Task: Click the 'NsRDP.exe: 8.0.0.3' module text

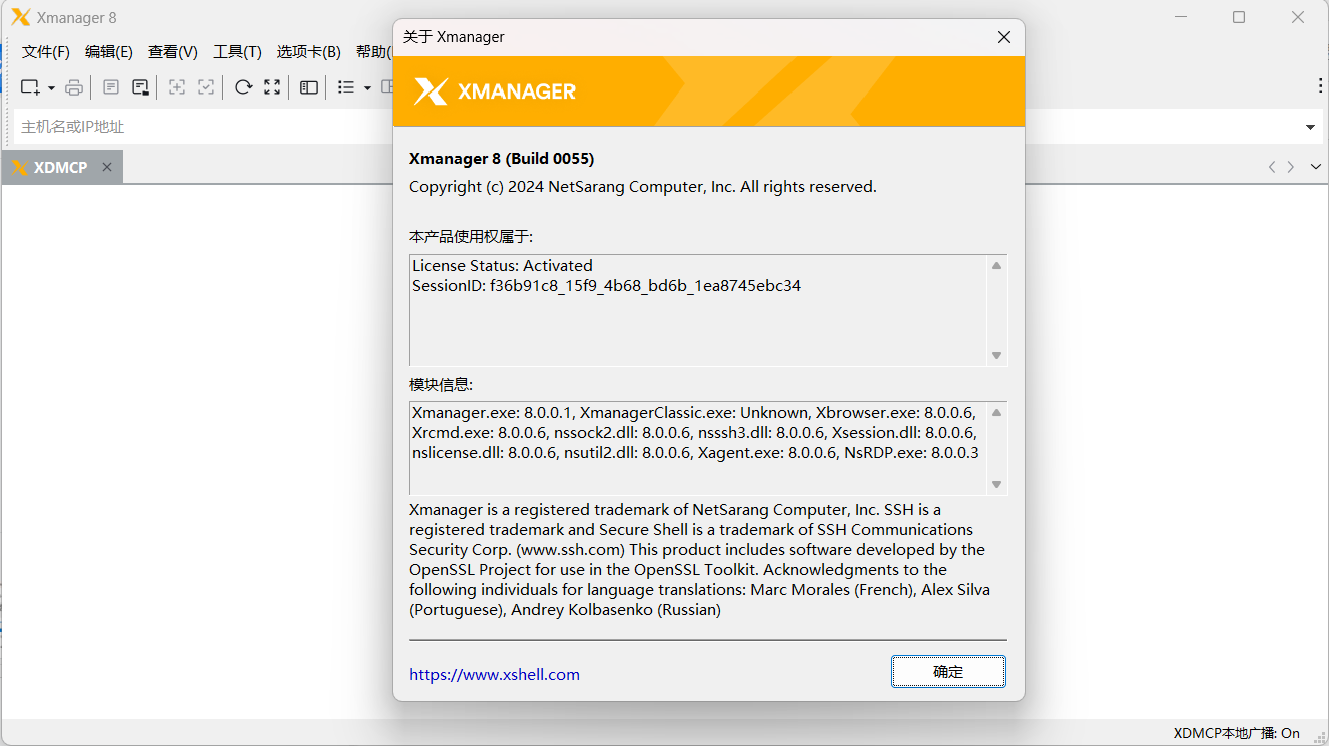Action: [x=911, y=452]
